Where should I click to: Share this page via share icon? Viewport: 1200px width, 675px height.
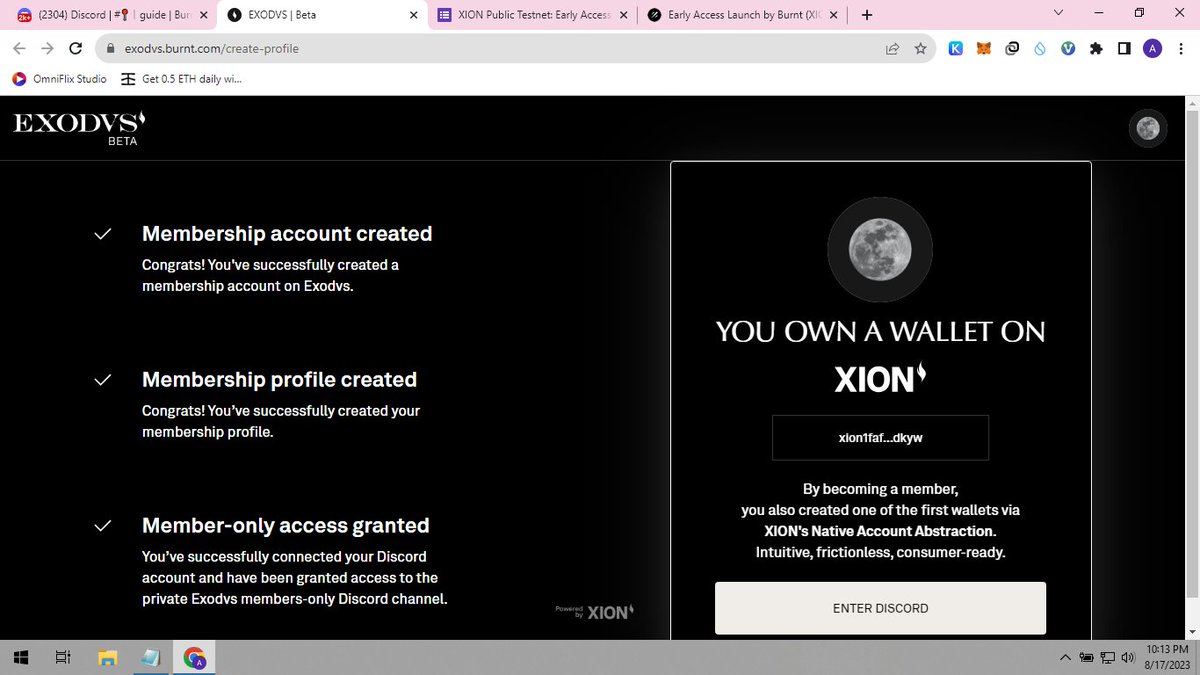[x=892, y=48]
